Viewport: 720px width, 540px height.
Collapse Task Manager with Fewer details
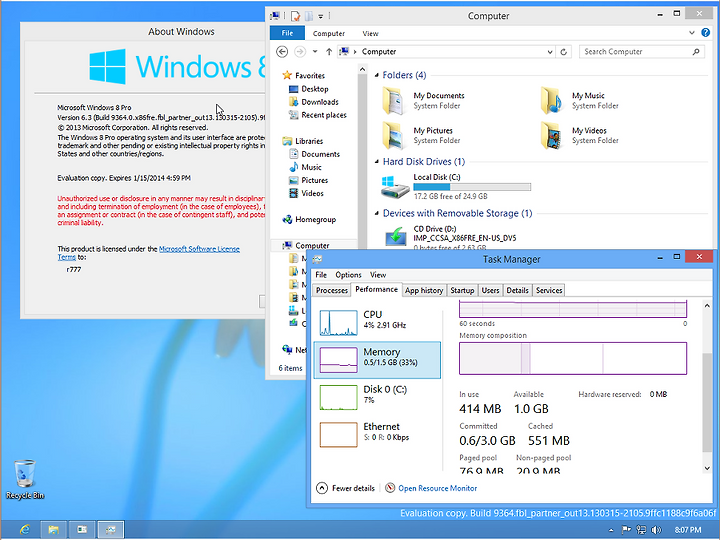(345, 488)
